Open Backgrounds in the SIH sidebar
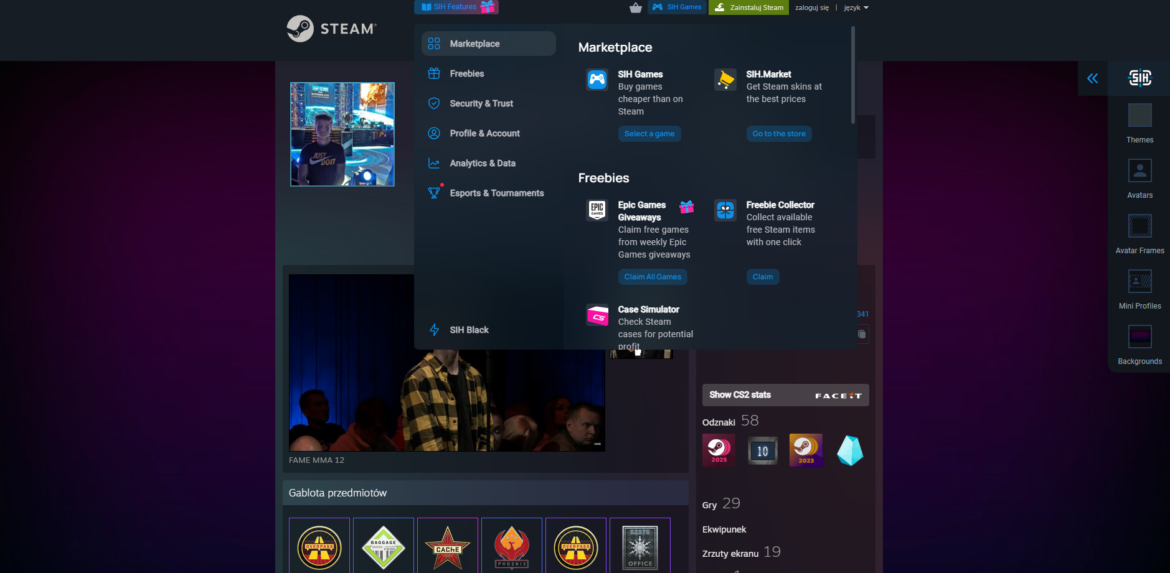The image size is (1170, 573). coord(1139,344)
